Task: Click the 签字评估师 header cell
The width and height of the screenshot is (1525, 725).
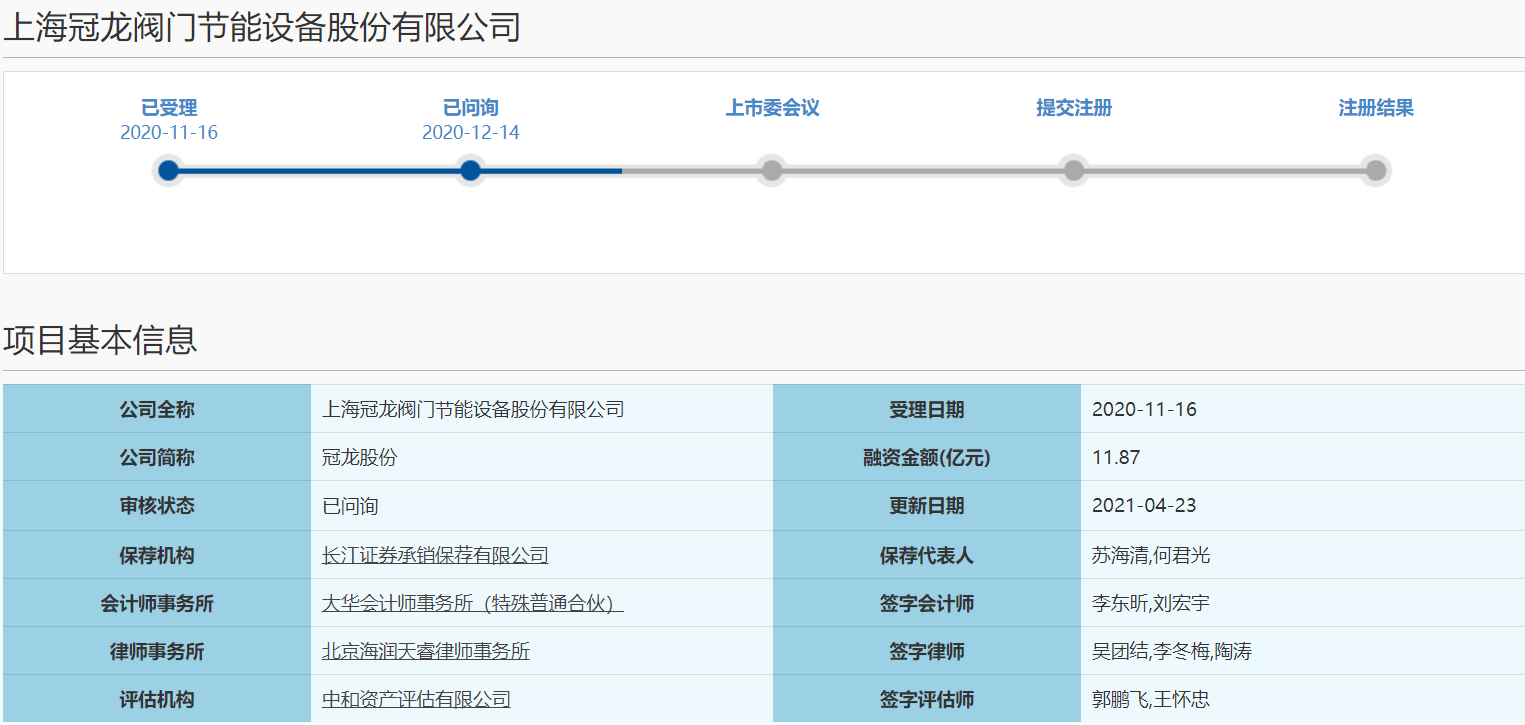Action: coord(927,699)
